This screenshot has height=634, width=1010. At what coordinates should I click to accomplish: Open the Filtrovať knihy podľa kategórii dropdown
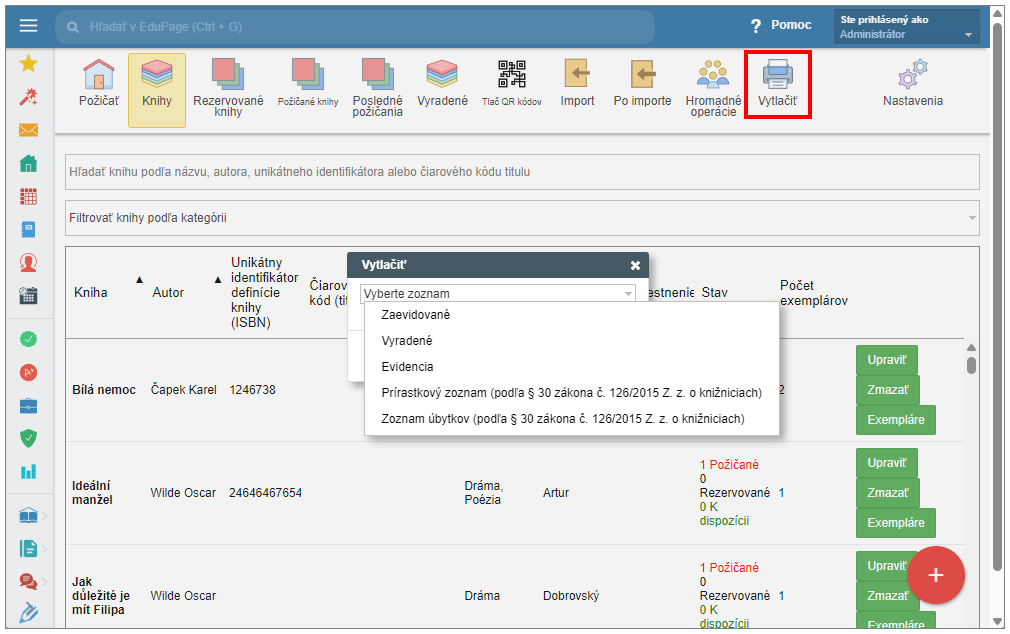click(x=521, y=217)
